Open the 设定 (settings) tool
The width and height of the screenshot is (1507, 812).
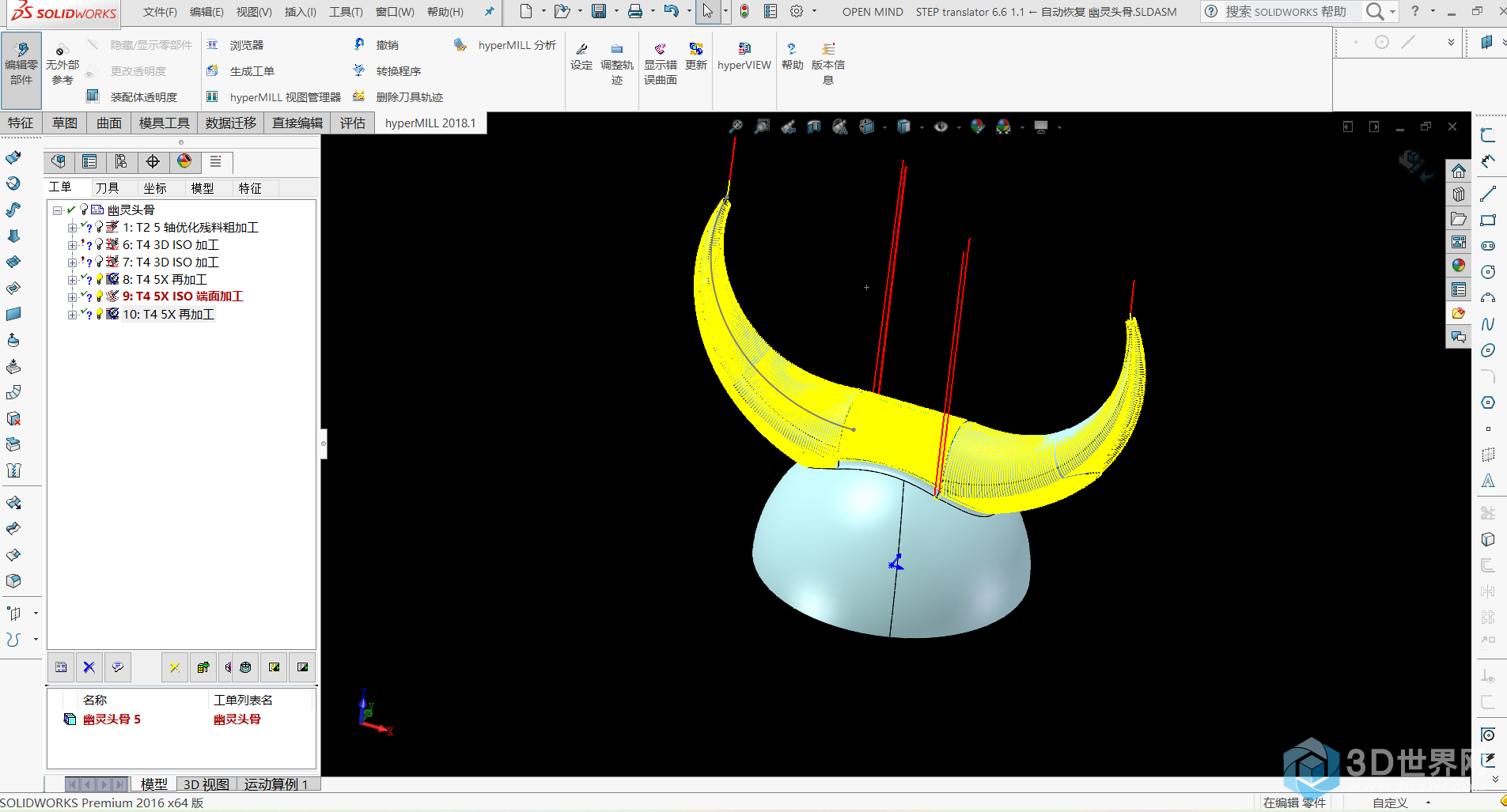581,57
